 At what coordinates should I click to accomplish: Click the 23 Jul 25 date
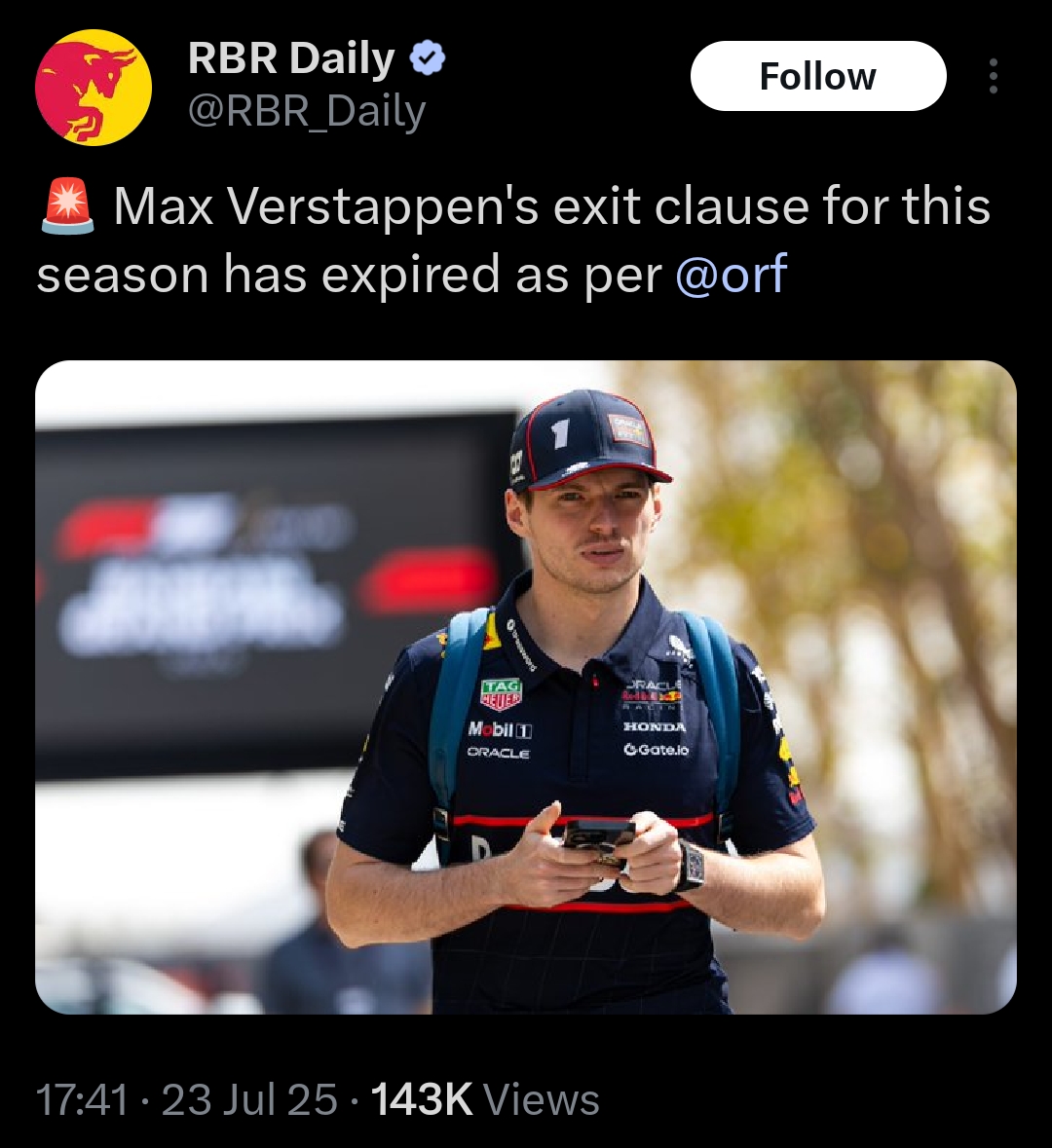[249, 1099]
